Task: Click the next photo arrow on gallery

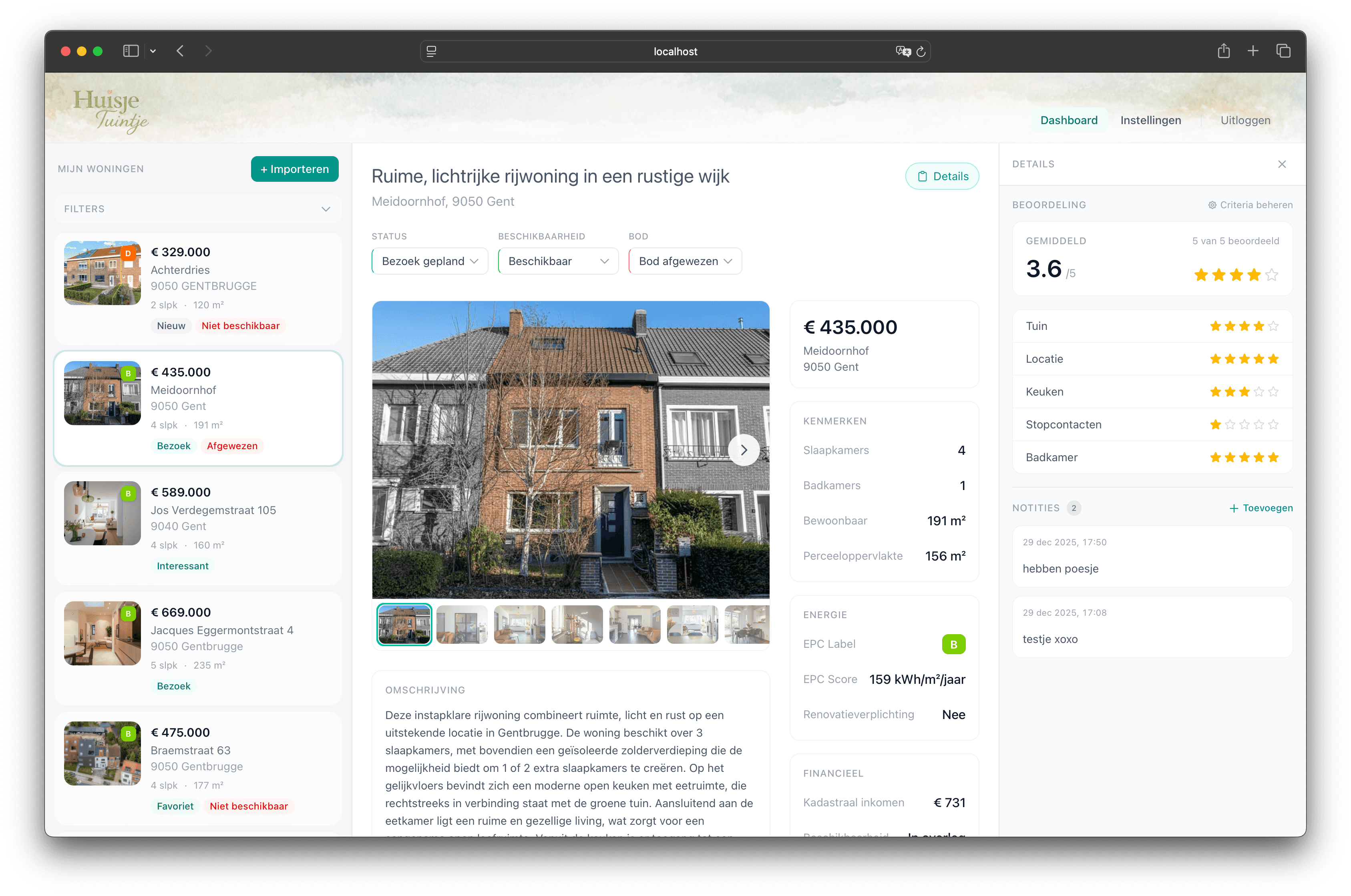Action: [744, 450]
